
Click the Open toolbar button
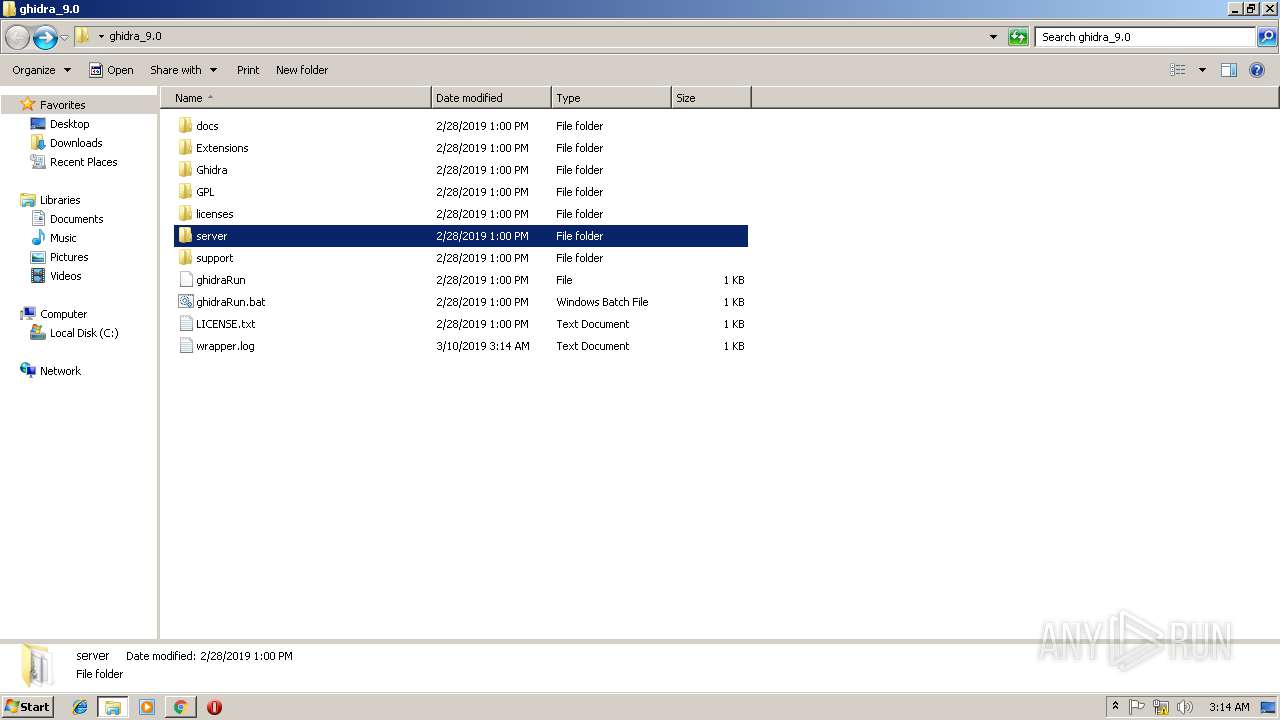click(111, 70)
